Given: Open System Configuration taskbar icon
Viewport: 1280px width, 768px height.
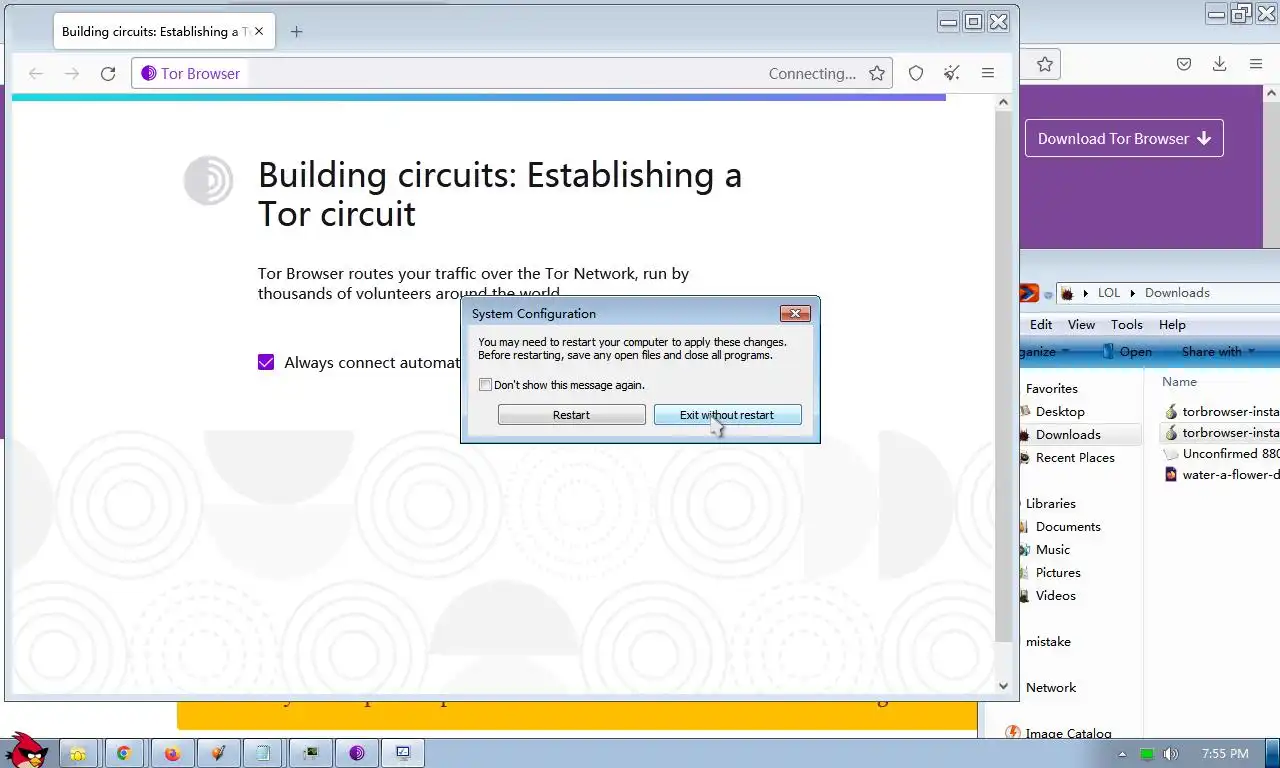Looking at the screenshot, I should click(403, 753).
